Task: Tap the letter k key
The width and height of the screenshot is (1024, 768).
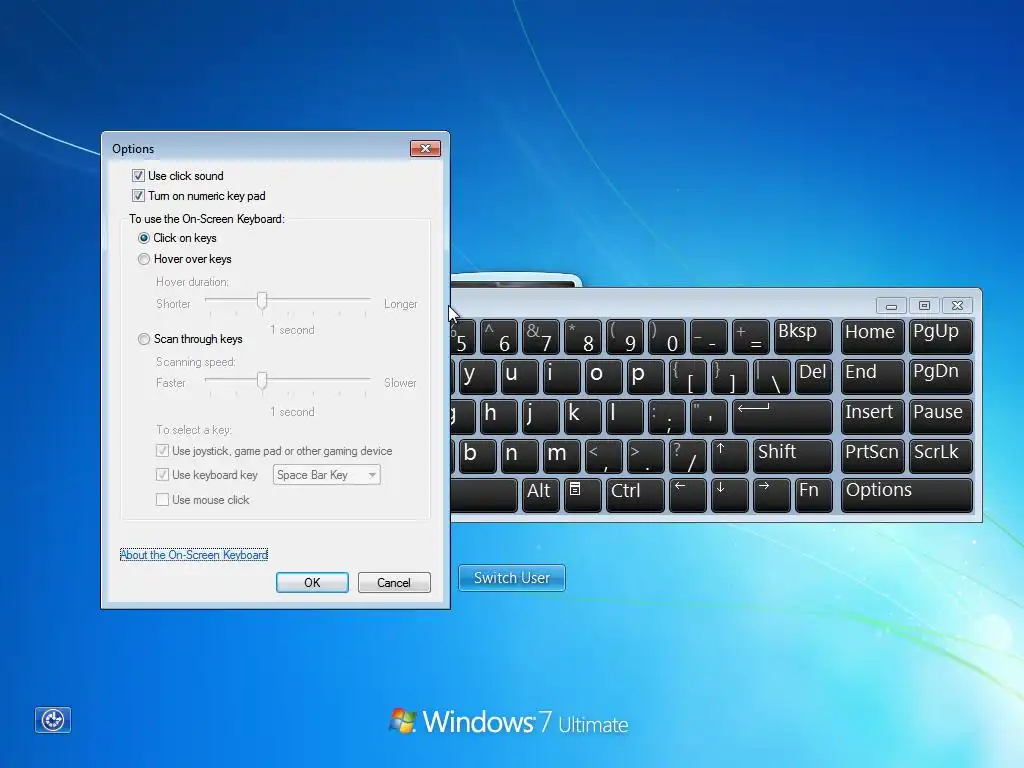Action: pyautogui.click(x=582, y=417)
